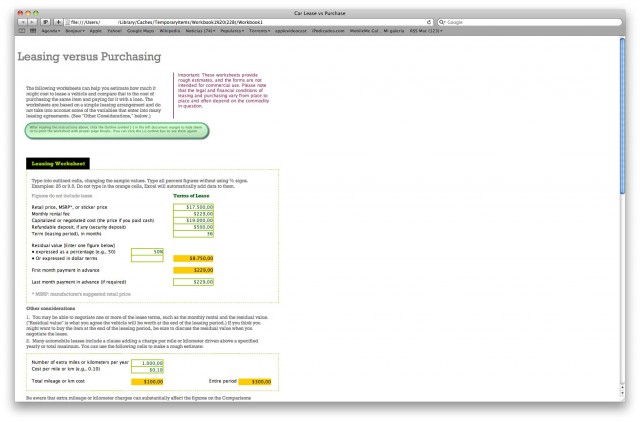
Task: Expand the Populares bookmarks folder
Action: click(232, 31)
